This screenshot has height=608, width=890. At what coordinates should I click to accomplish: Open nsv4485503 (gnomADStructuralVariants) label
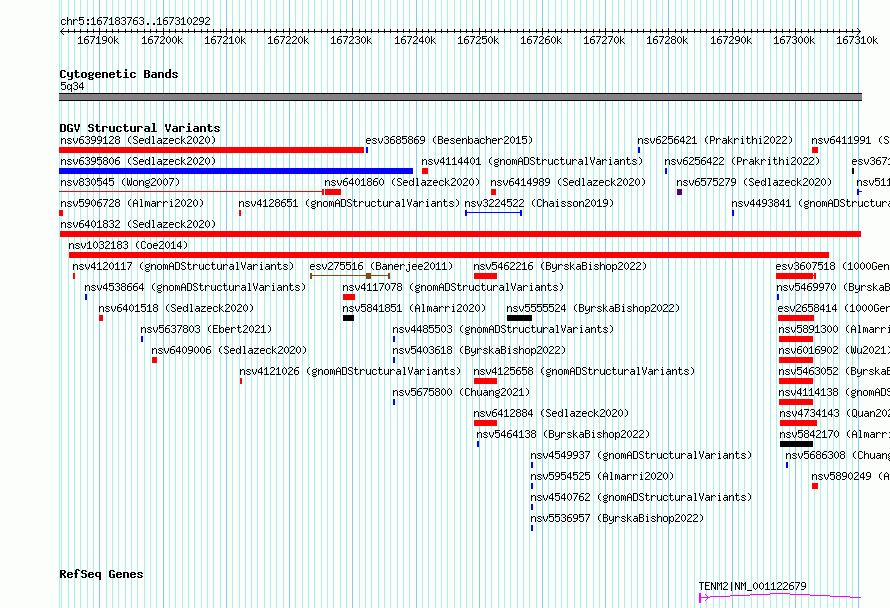click(503, 329)
